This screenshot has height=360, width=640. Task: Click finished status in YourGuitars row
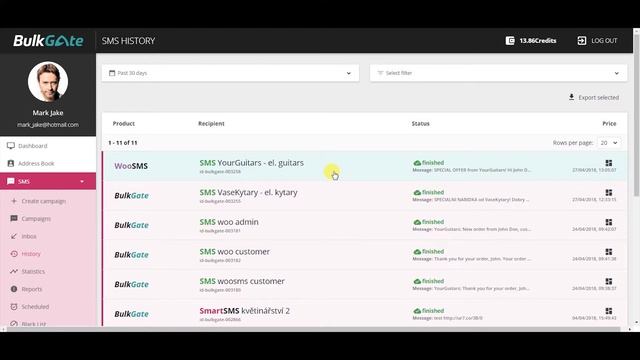(x=429, y=162)
